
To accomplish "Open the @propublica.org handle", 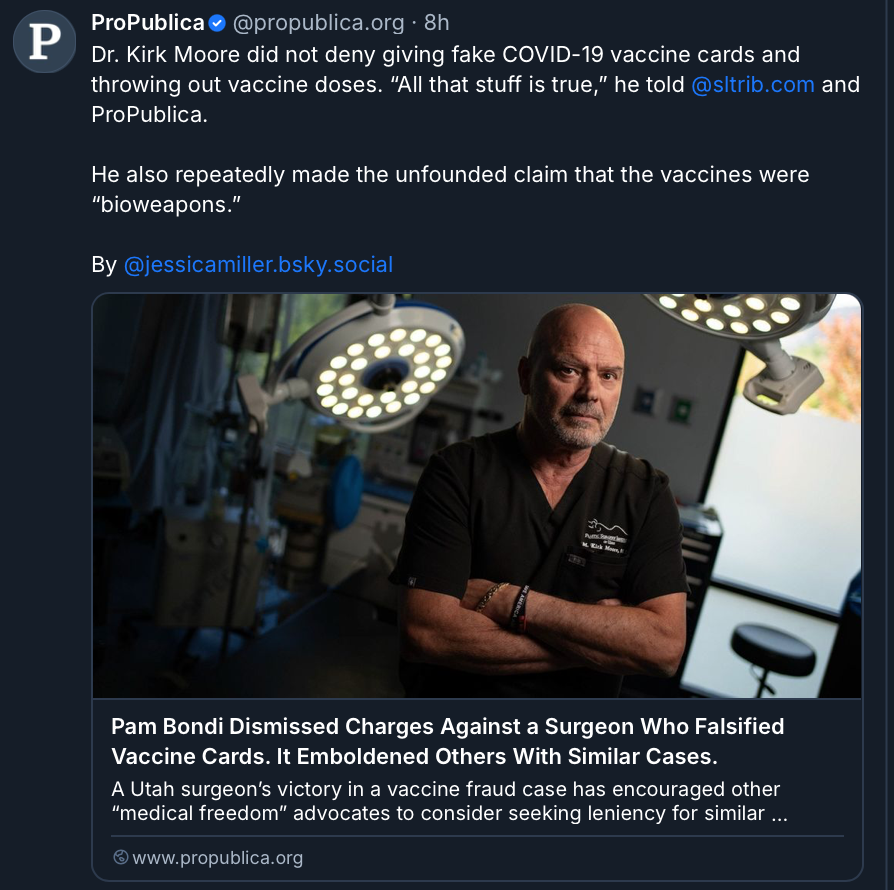I will tap(319, 23).
